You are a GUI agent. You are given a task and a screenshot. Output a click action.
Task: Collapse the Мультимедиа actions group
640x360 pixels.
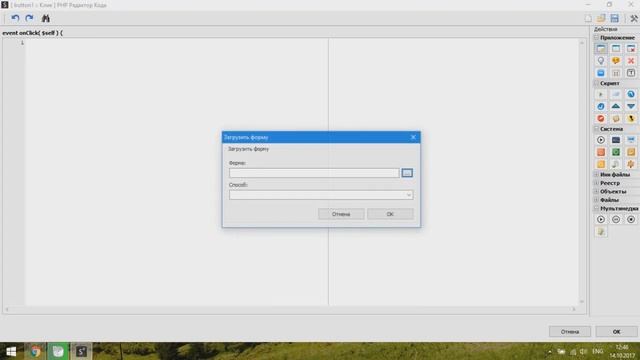[596, 209]
